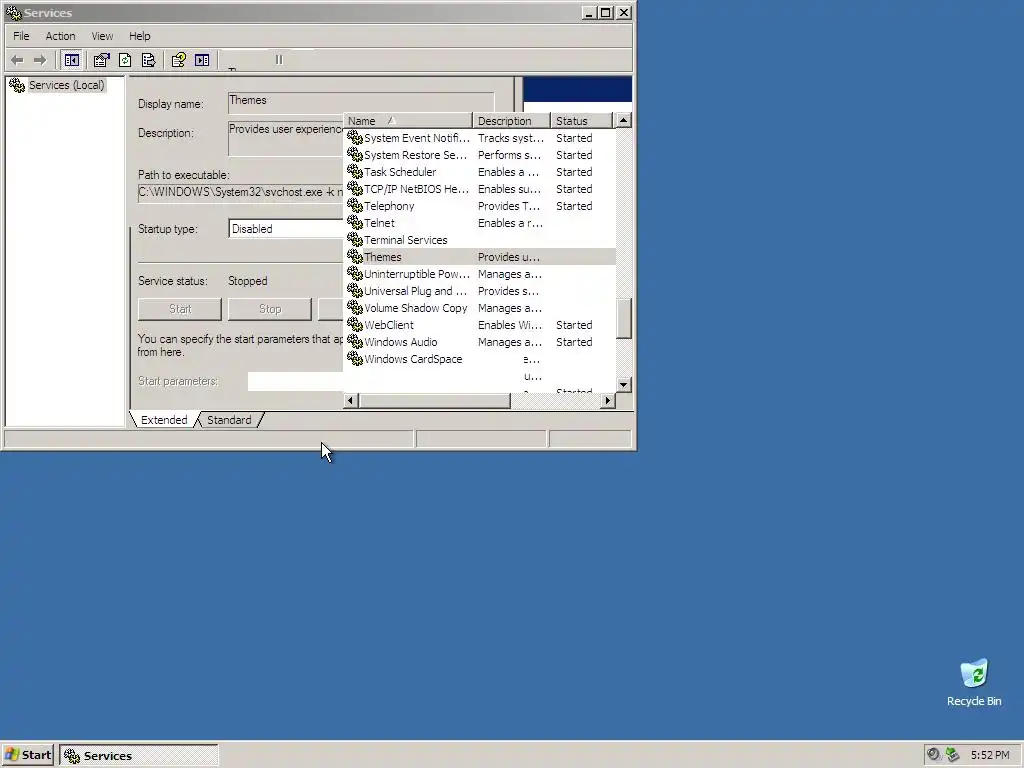This screenshot has width=1024, height=768.
Task: Click the vertical scrollbar thumb
Action: (624, 318)
